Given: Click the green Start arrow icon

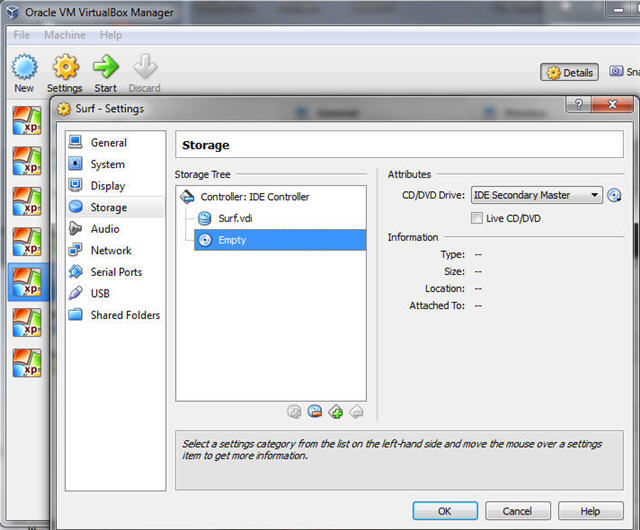Looking at the screenshot, I should [105, 67].
